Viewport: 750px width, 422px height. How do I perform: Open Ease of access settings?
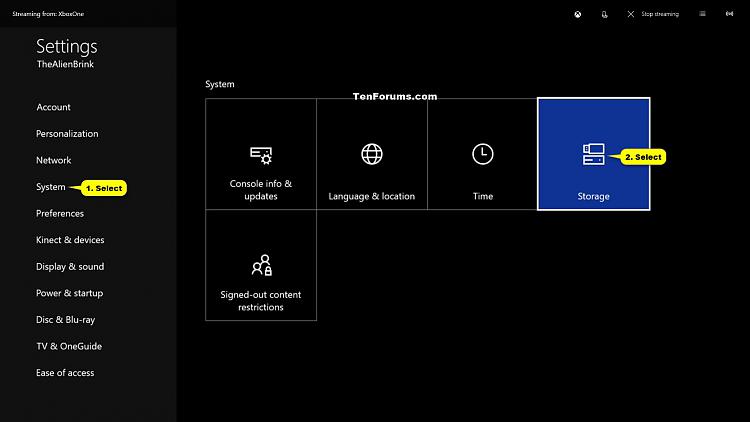[x=65, y=373]
